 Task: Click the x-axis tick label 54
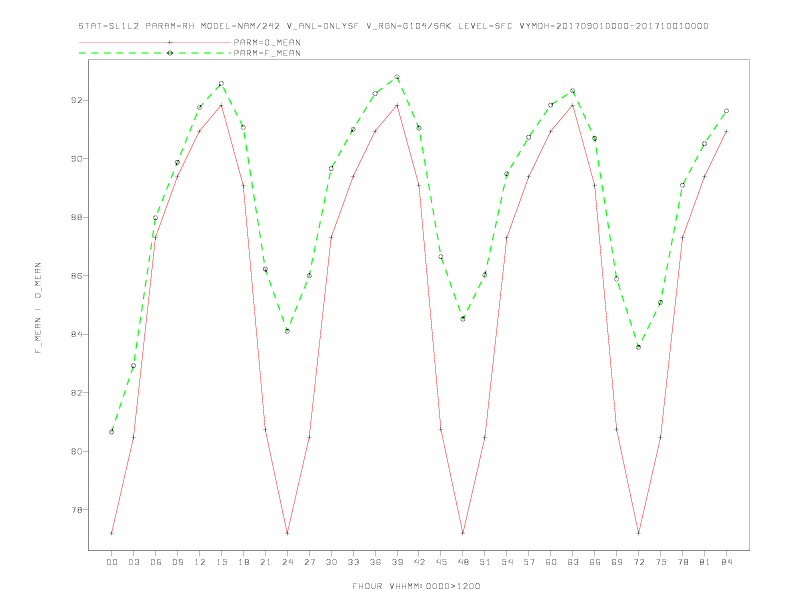click(507, 562)
